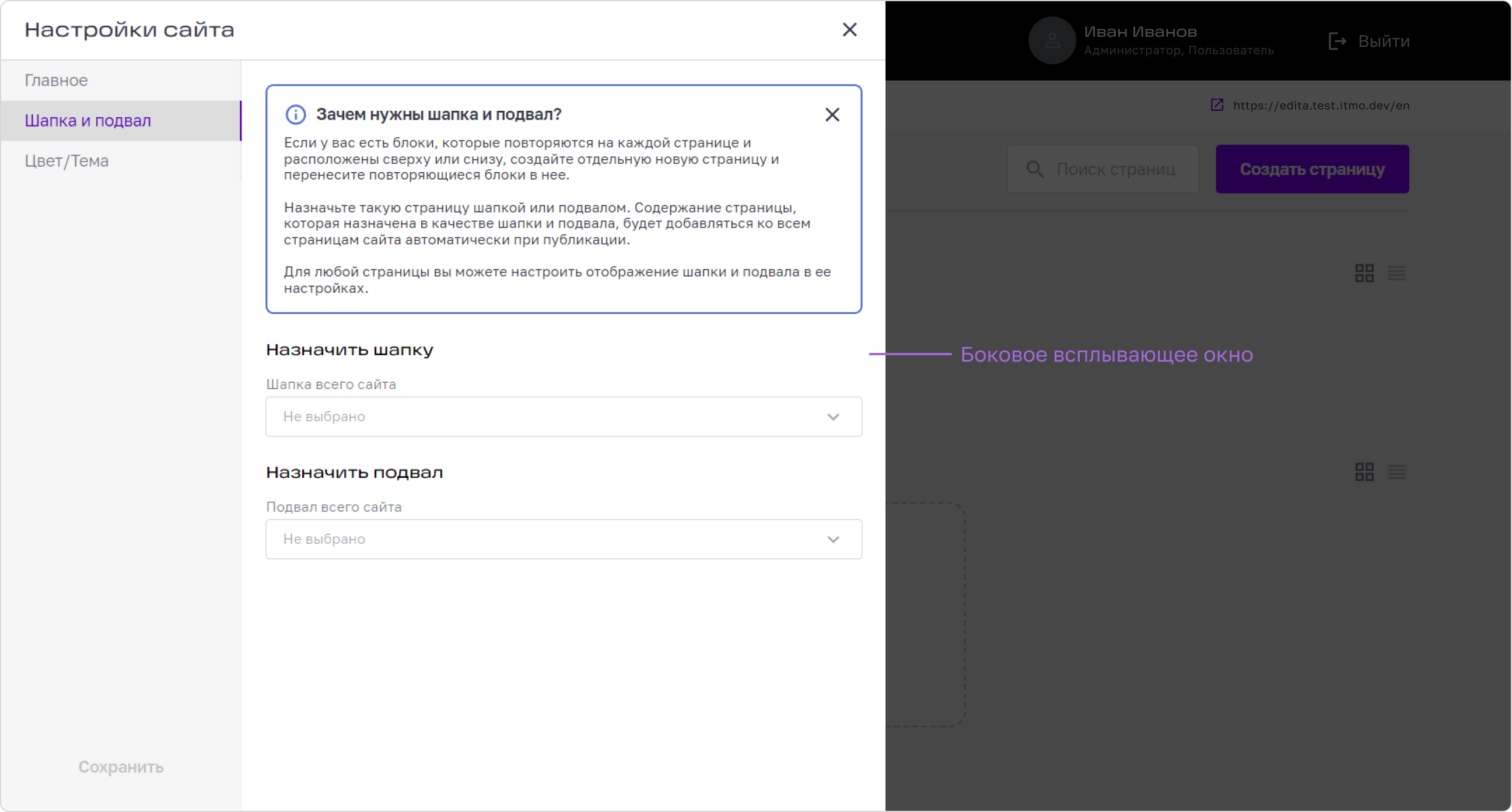
Task: Click the Иван Иванов user name
Action: 1140,32
